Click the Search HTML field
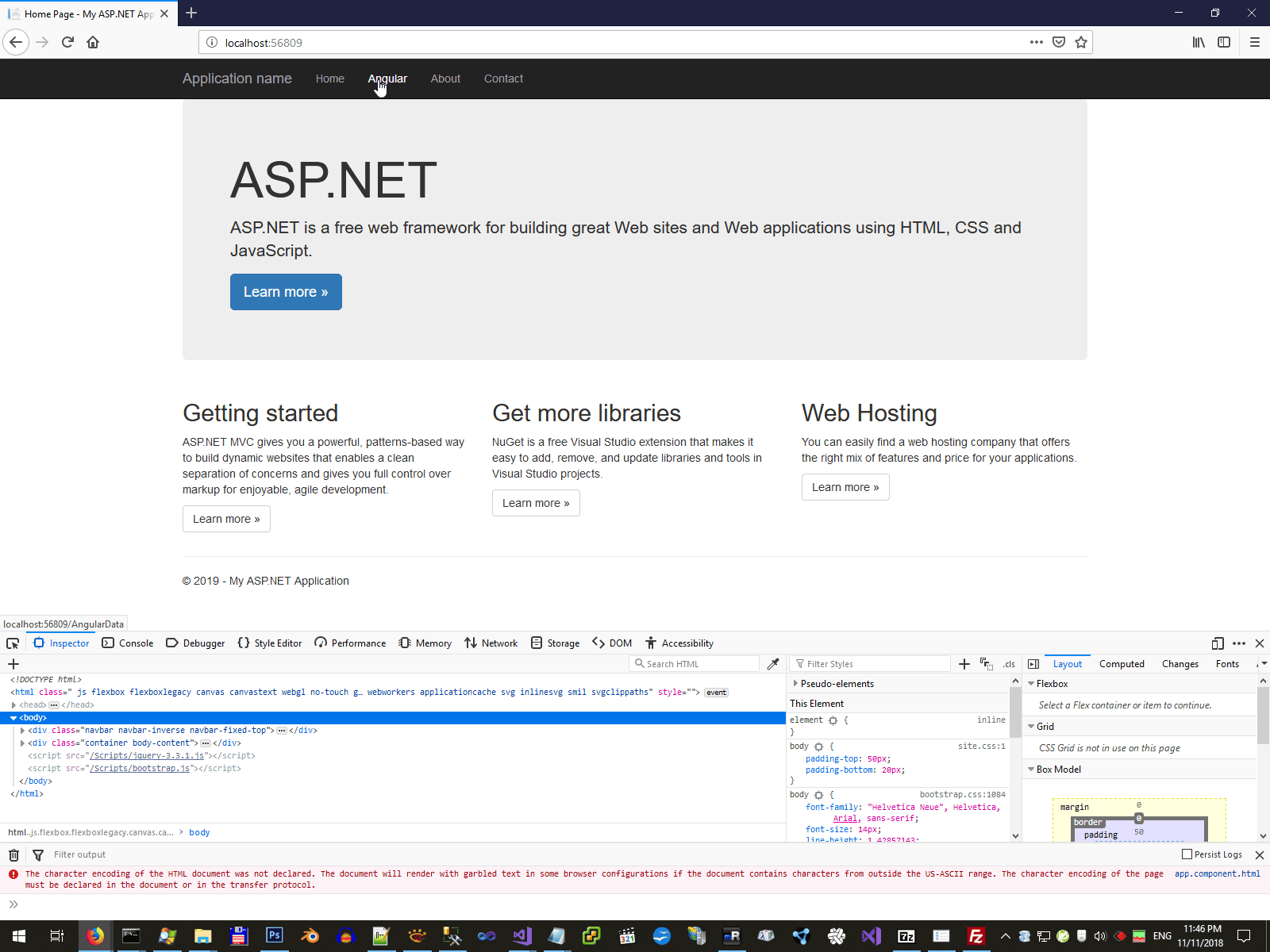Screen dimensions: 1270x952 pos(695,664)
